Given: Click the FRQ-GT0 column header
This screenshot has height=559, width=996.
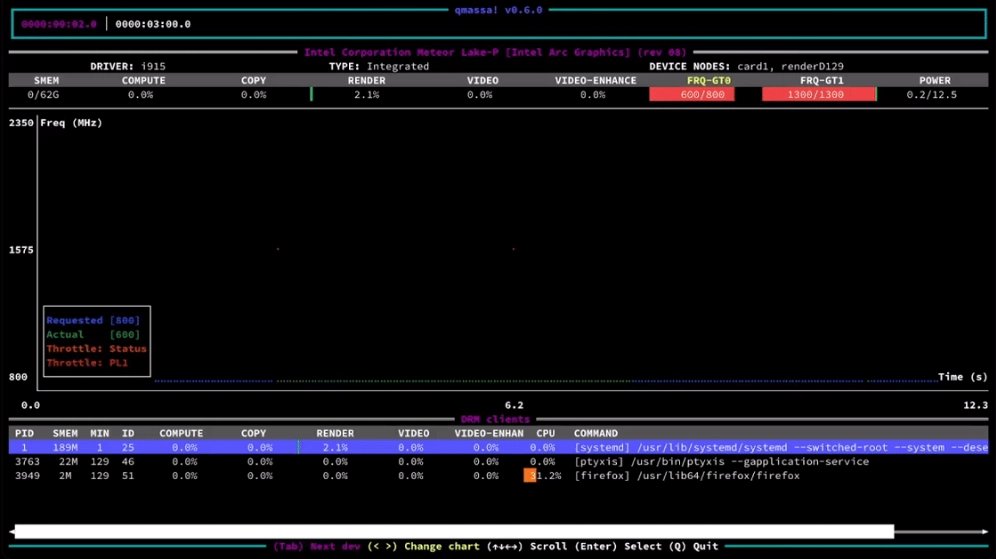Looking at the screenshot, I should [708, 80].
